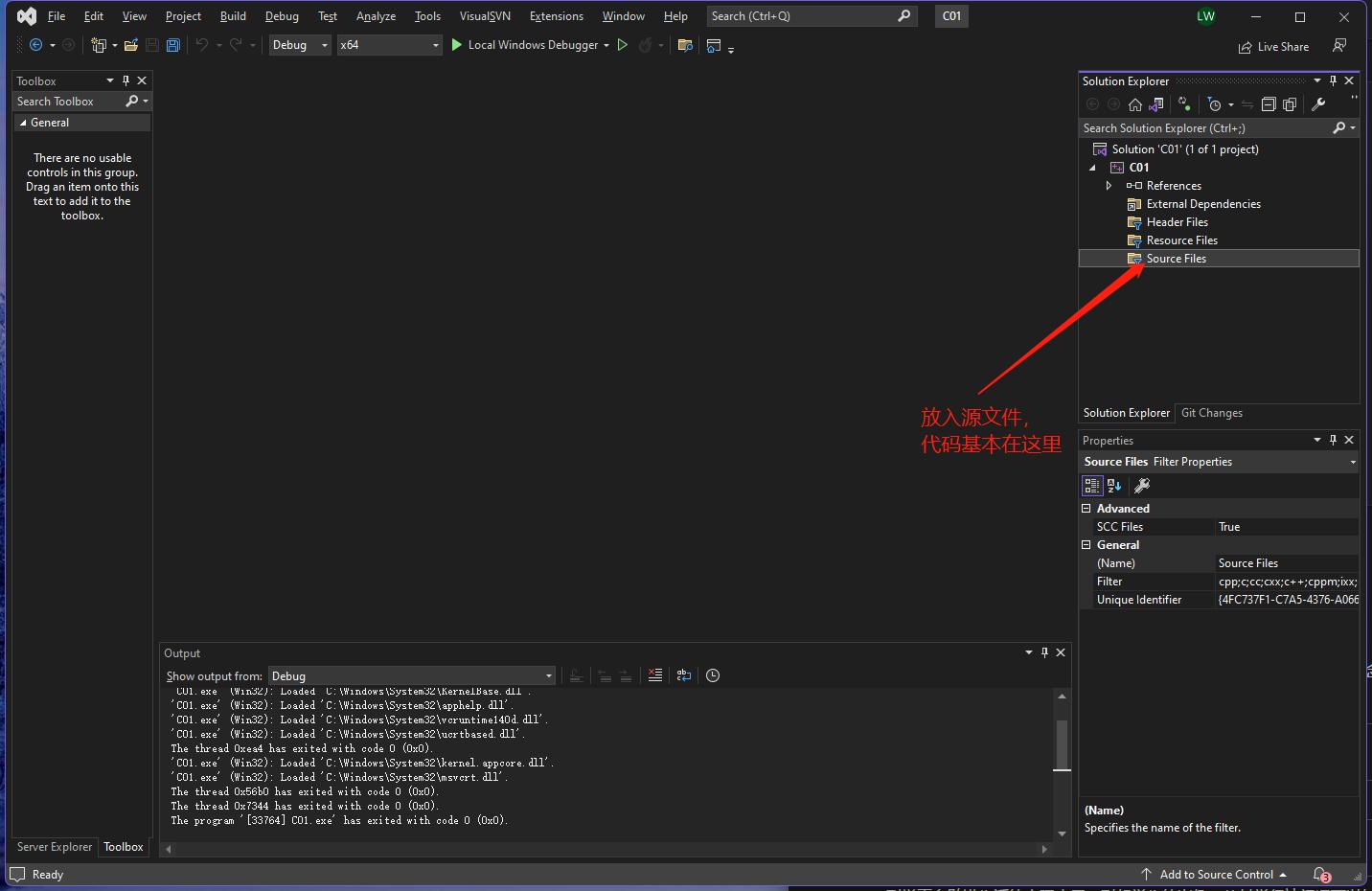The image size is (1372, 891).
Task: Click Property Pages wrench in Properties panel
Action: (1142, 486)
